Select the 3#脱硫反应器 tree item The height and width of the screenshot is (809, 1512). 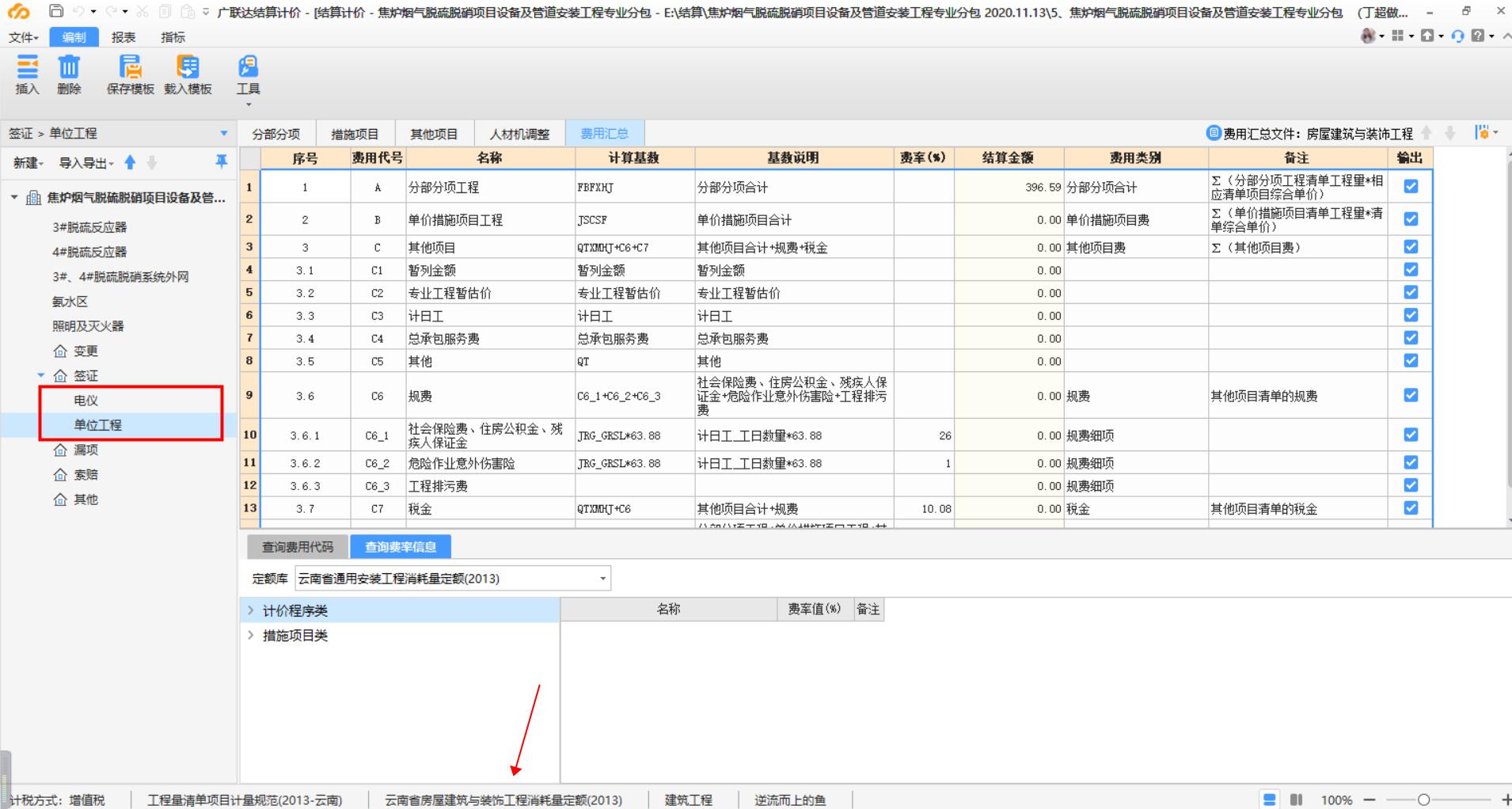coord(89,227)
